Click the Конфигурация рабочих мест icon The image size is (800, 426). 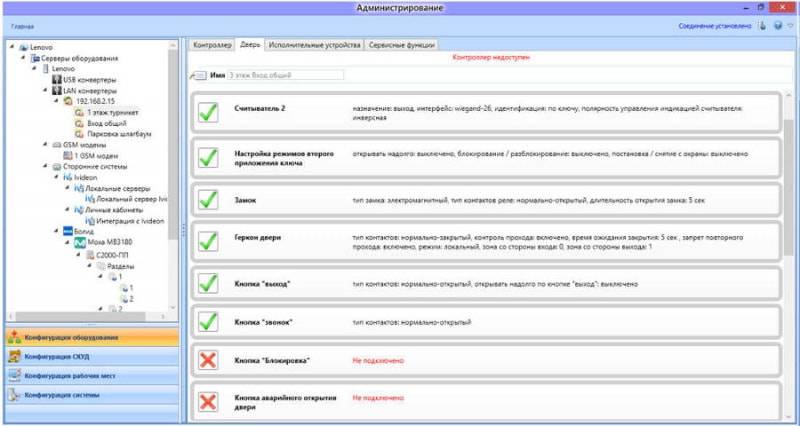[x=13, y=376]
